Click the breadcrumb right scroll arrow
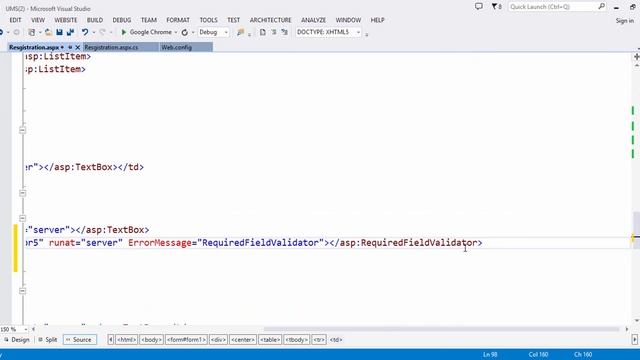 click(635, 340)
